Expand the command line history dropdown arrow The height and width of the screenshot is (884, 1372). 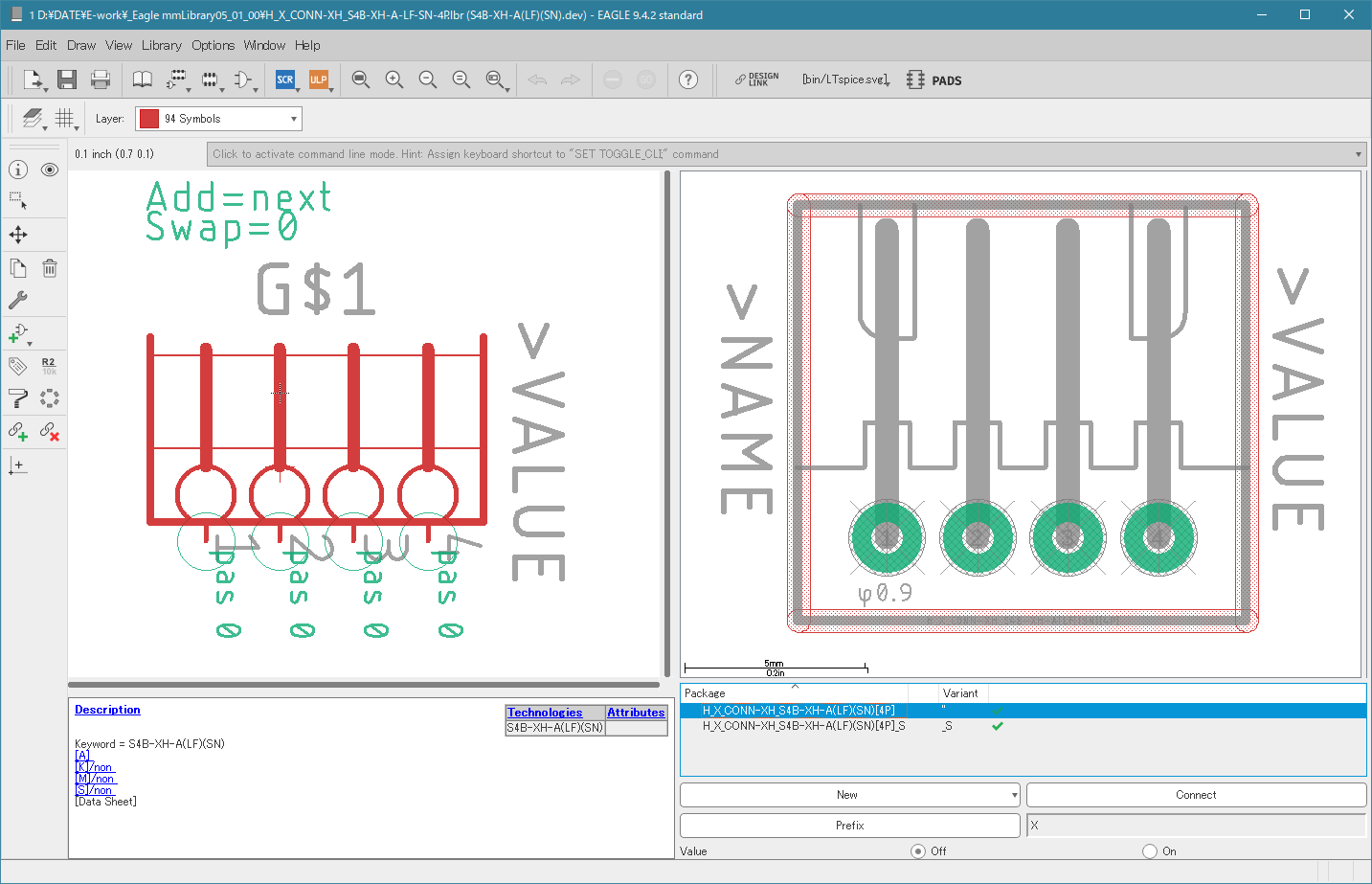point(1359,154)
